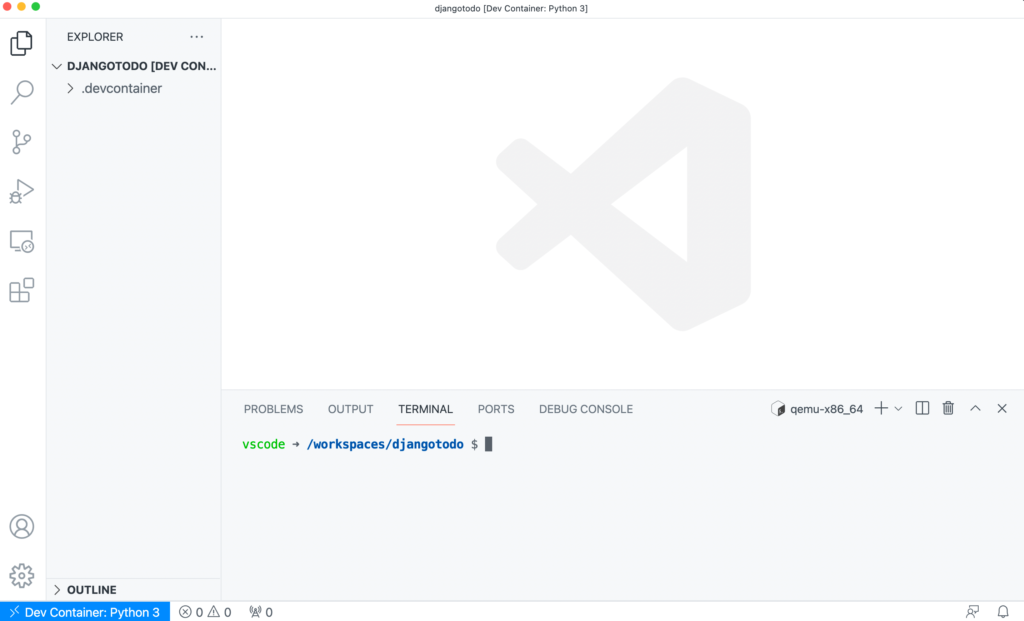Kill terminal with trash icon
This screenshot has height=621, width=1024.
coord(948,408)
